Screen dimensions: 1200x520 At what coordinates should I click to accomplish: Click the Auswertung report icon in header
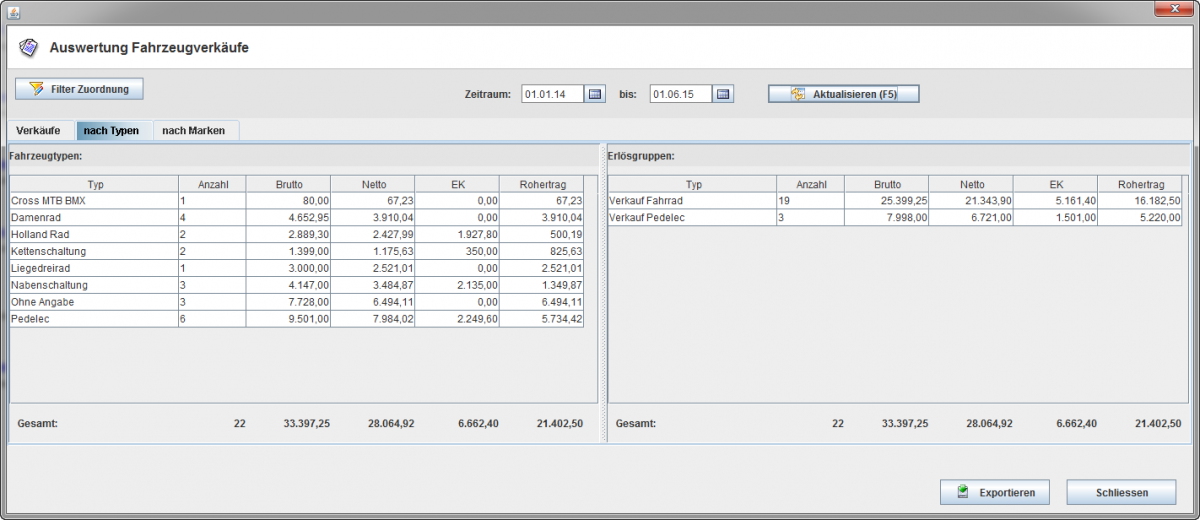[x=29, y=47]
